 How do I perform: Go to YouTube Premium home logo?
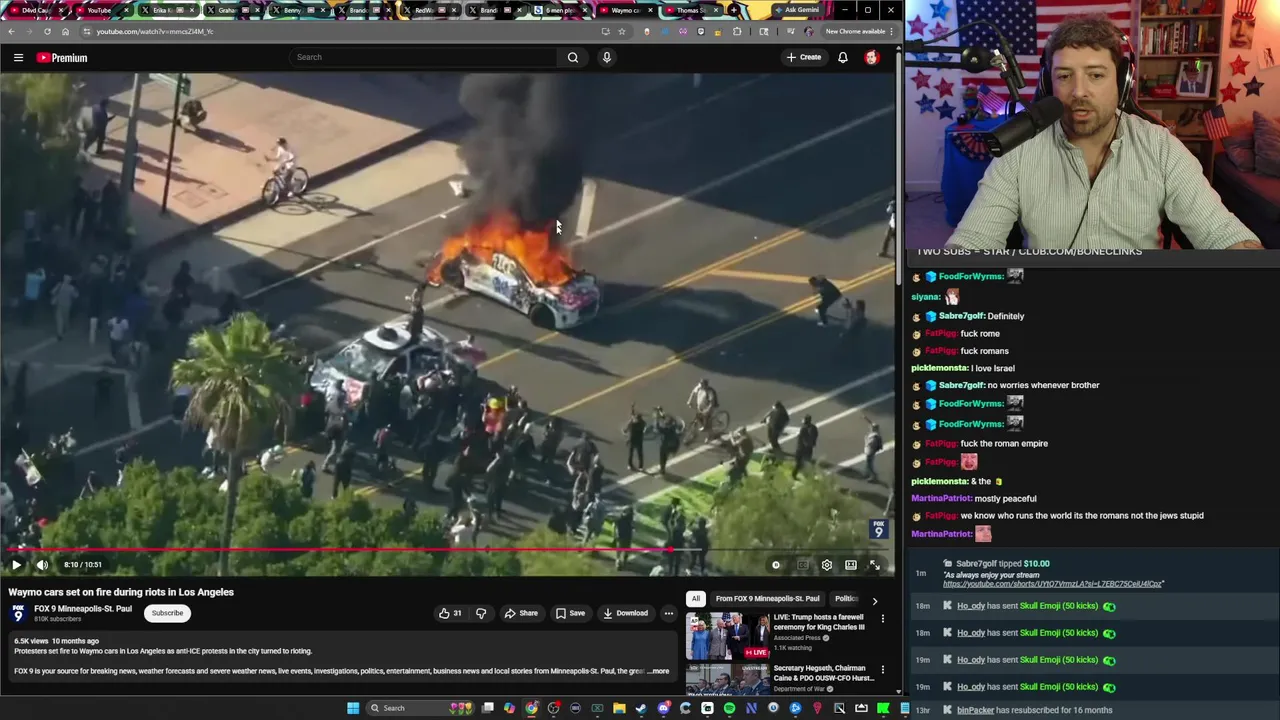(x=62, y=57)
